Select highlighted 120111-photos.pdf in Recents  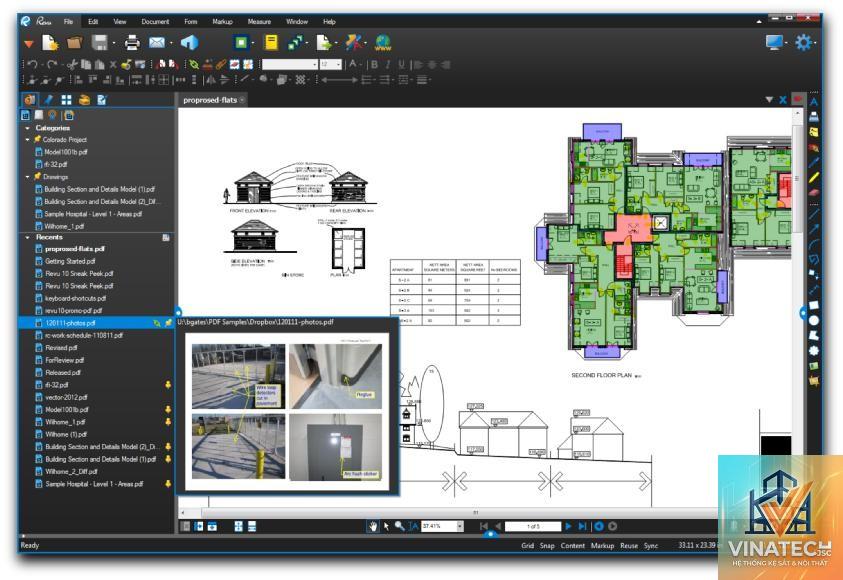(97, 323)
